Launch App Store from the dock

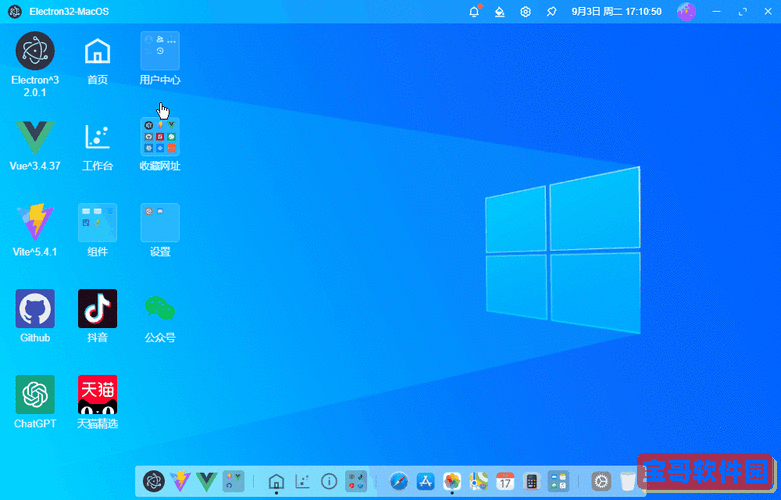click(x=425, y=482)
